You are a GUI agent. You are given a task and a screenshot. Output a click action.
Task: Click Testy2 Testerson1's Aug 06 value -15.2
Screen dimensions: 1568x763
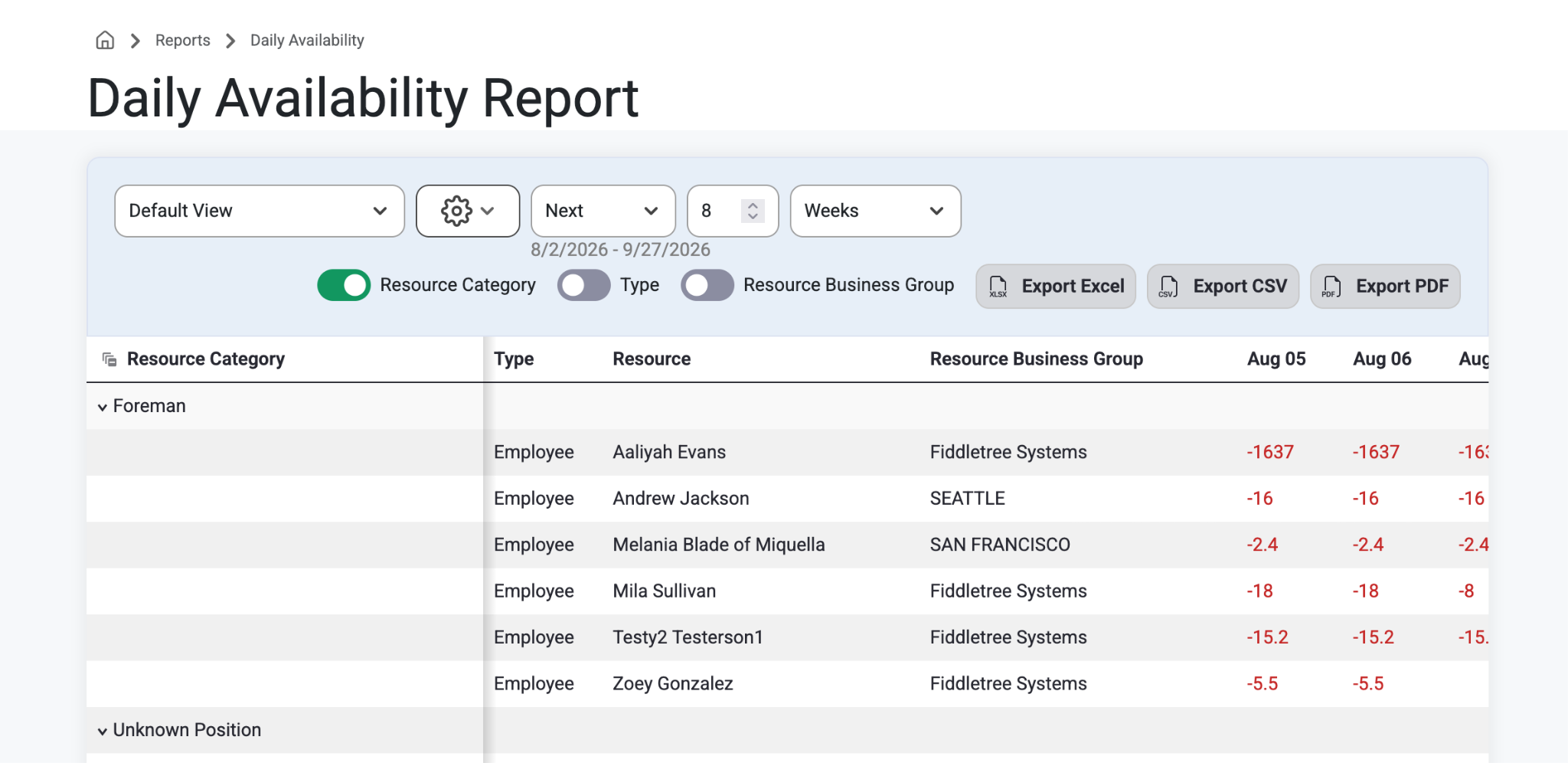[x=1373, y=637]
